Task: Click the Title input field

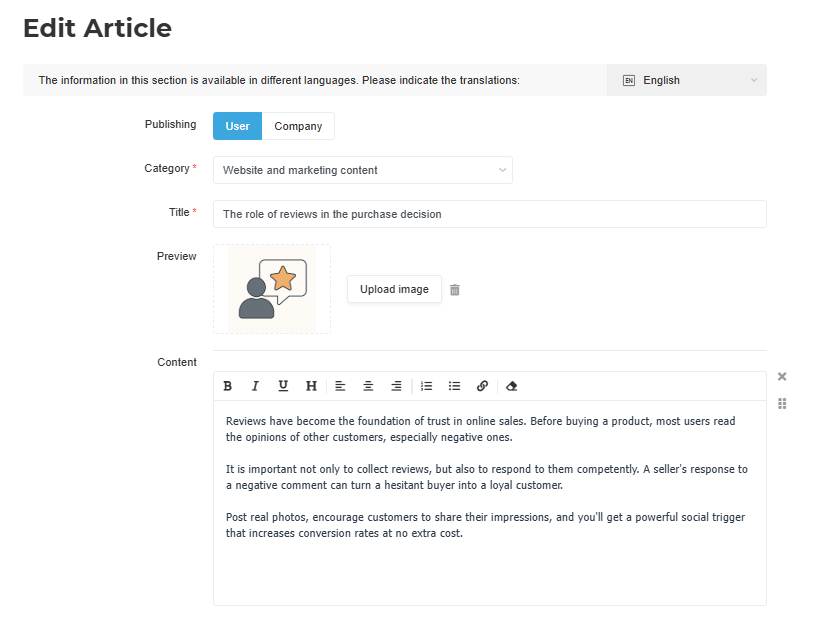Action: (489, 214)
